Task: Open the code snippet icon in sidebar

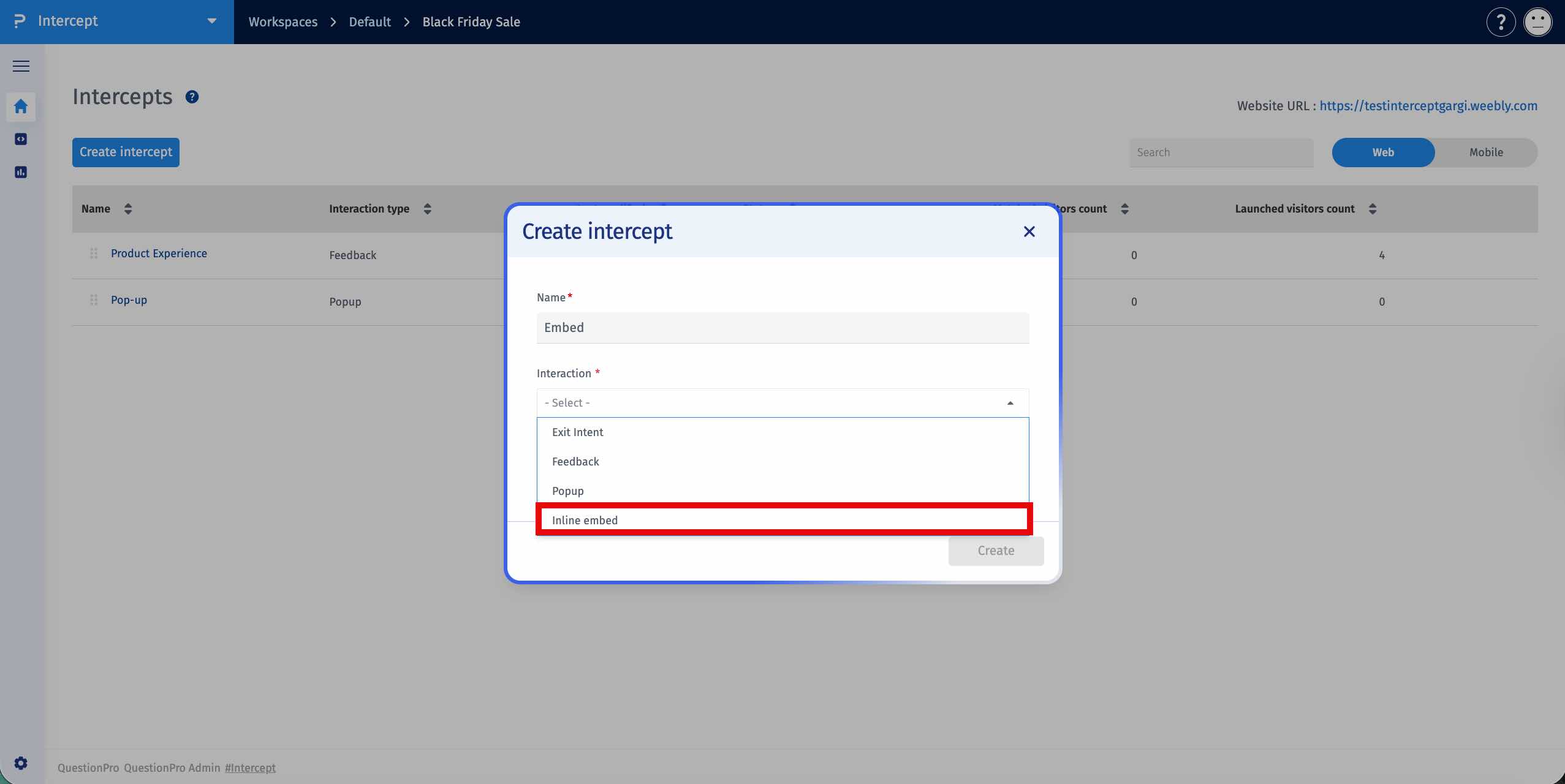Action: click(21, 139)
